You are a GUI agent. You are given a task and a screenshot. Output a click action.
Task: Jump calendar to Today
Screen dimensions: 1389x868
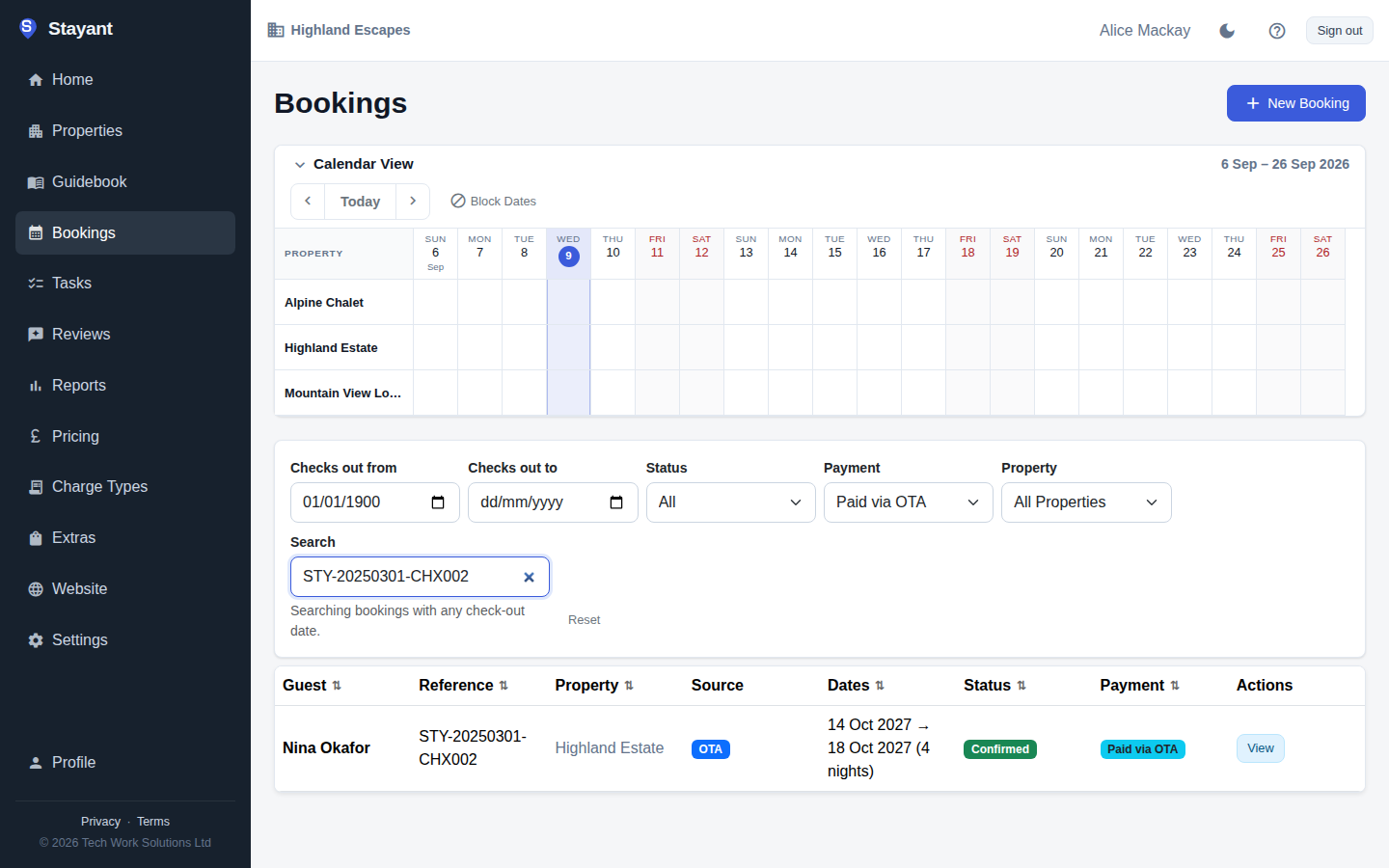click(x=360, y=202)
